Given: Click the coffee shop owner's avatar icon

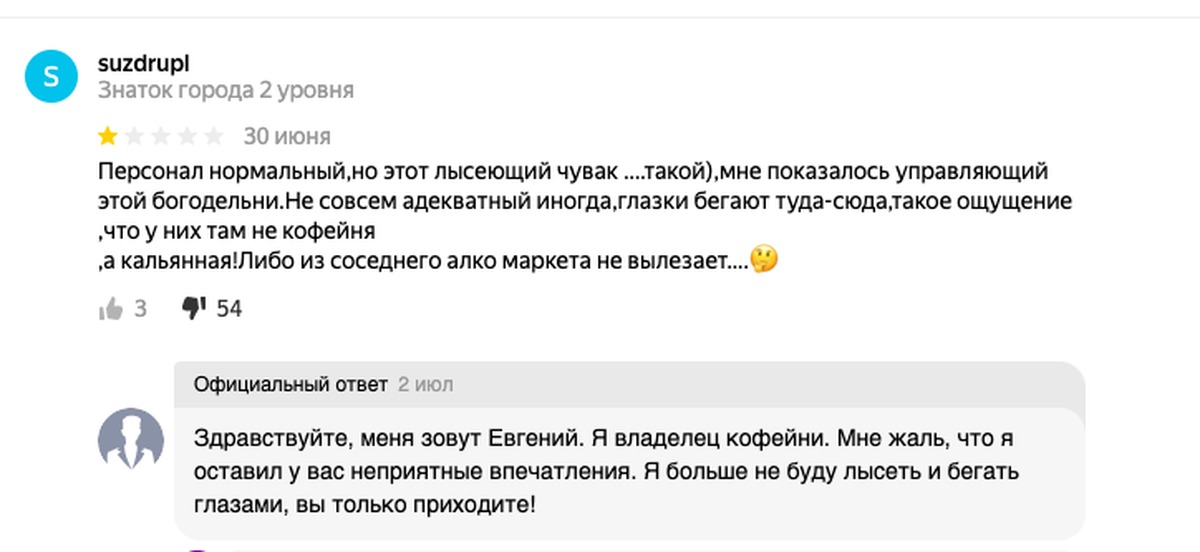Looking at the screenshot, I should pyautogui.click(x=130, y=439).
